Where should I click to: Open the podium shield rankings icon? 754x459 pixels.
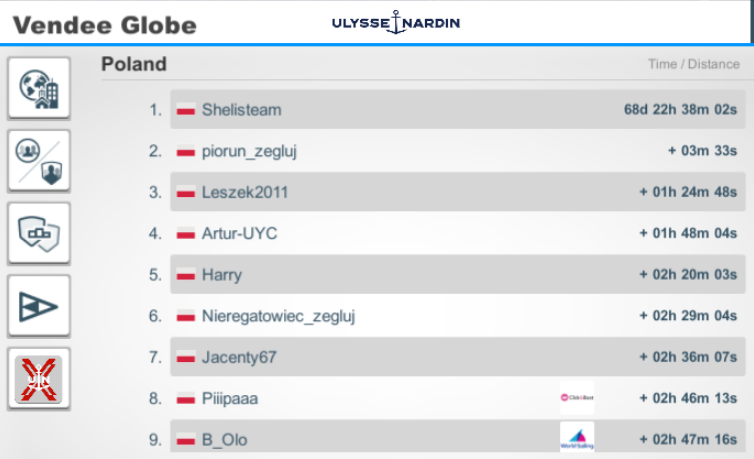[39, 234]
